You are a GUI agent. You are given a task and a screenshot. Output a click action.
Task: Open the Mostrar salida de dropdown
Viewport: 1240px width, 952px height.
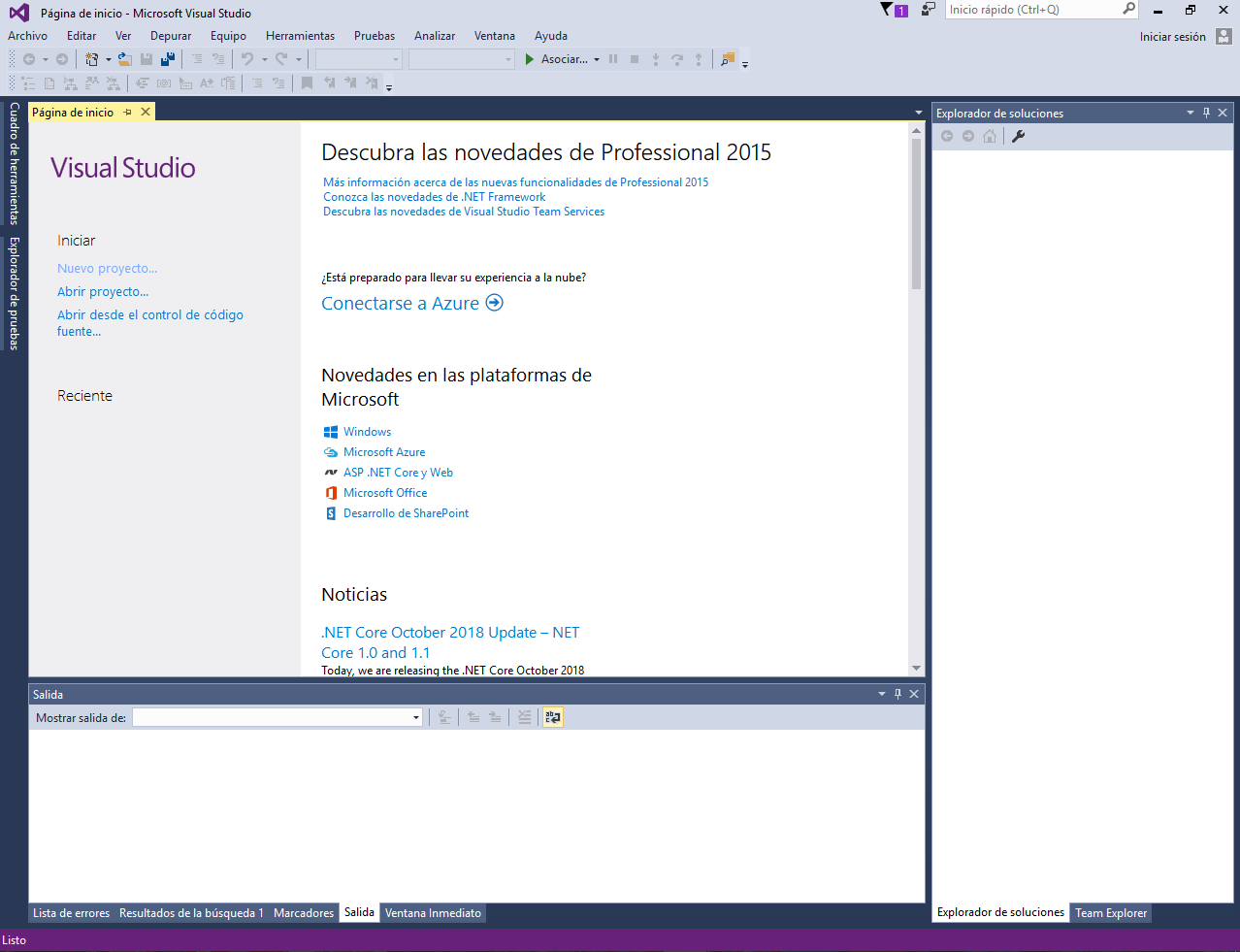[415, 716]
